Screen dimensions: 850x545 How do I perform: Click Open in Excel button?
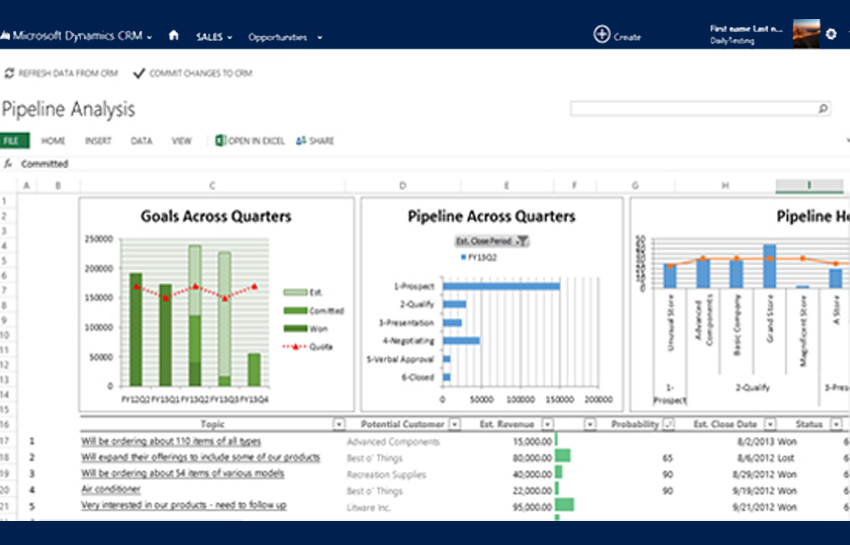(x=250, y=141)
